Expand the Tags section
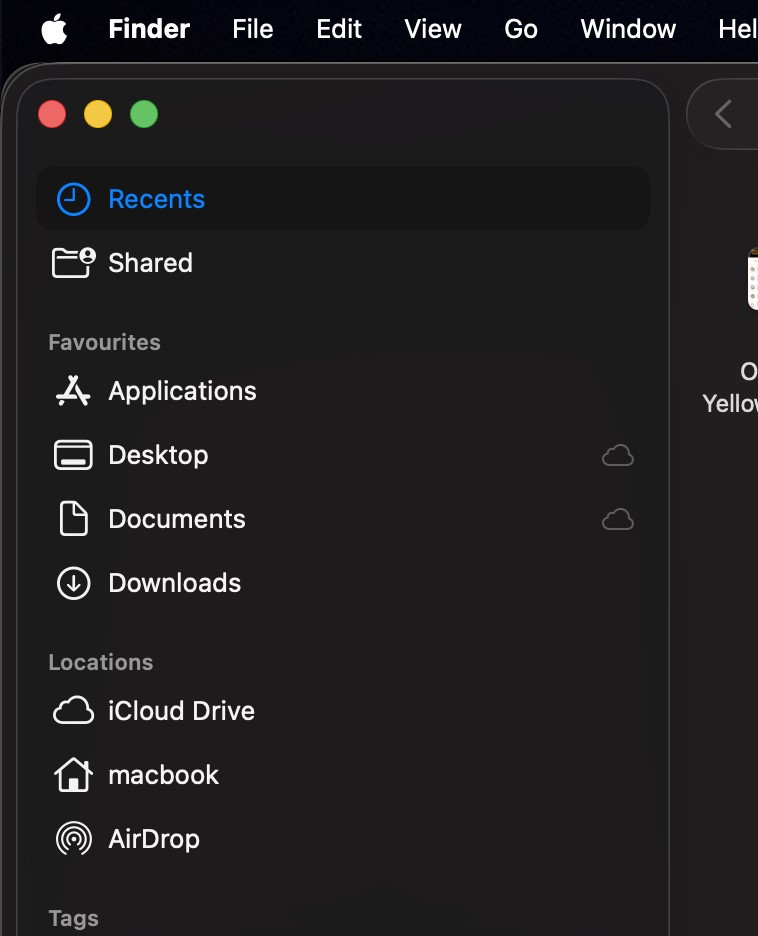Viewport: 758px width, 936px height. pyautogui.click(x=73, y=918)
